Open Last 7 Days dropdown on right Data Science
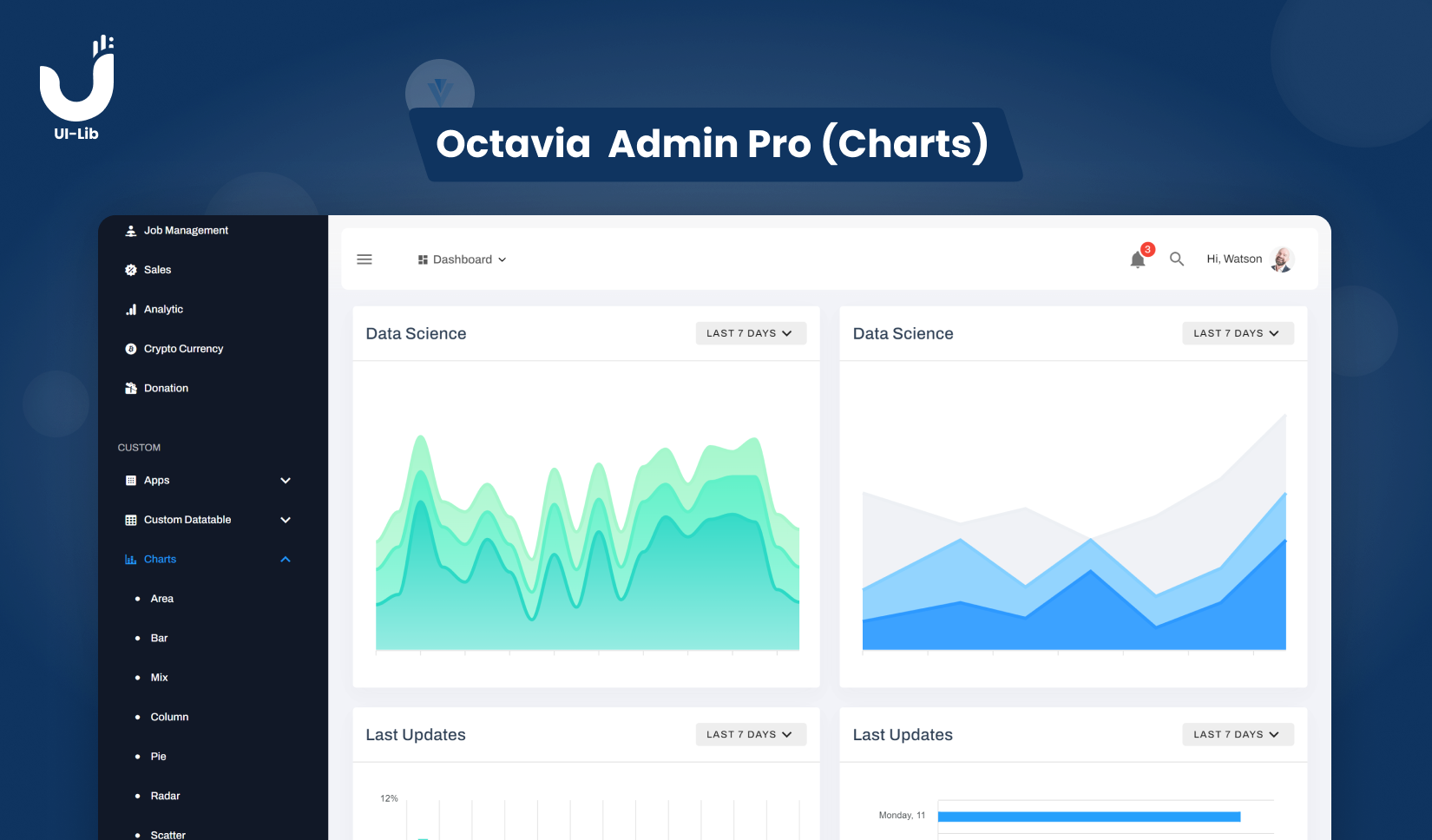 tap(1238, 333)
